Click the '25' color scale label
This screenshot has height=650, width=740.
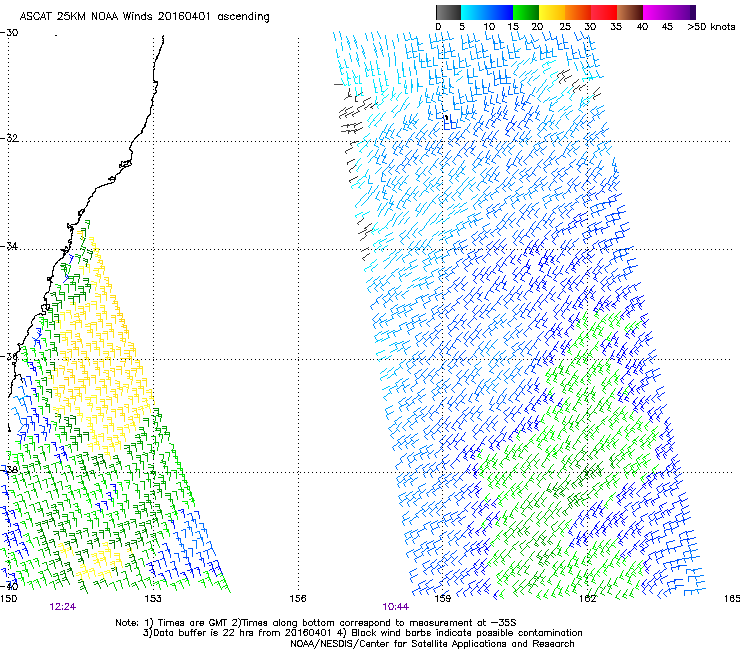tap(564, 27)
